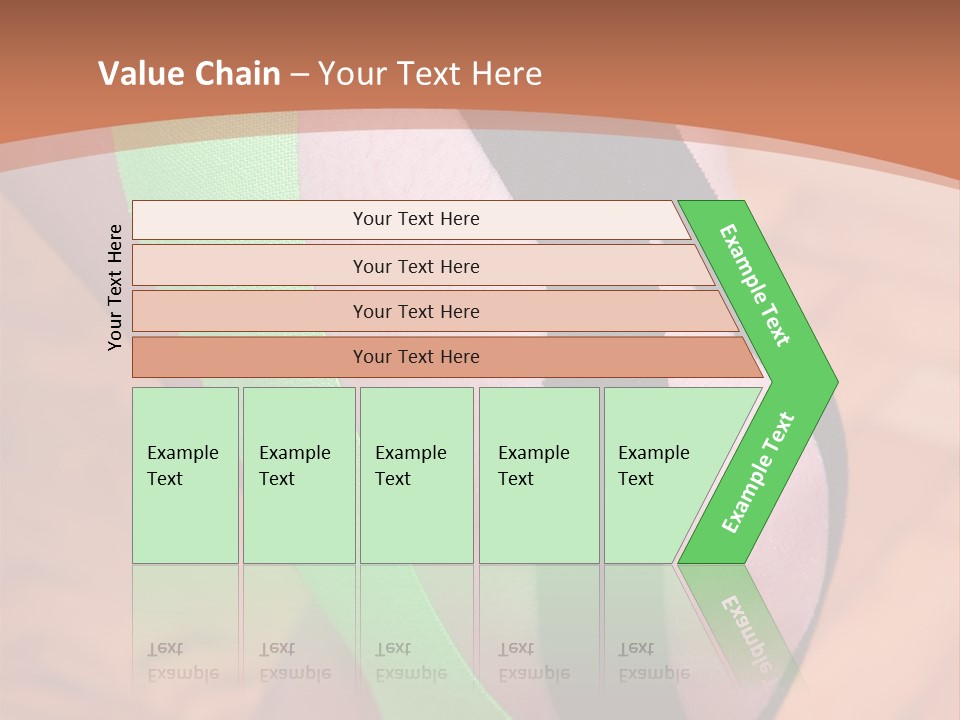Screen dimensions: 960x720
Task: Select the bold "Value Chain" title text
Action: pyautogui.click(x=189, y=73)
